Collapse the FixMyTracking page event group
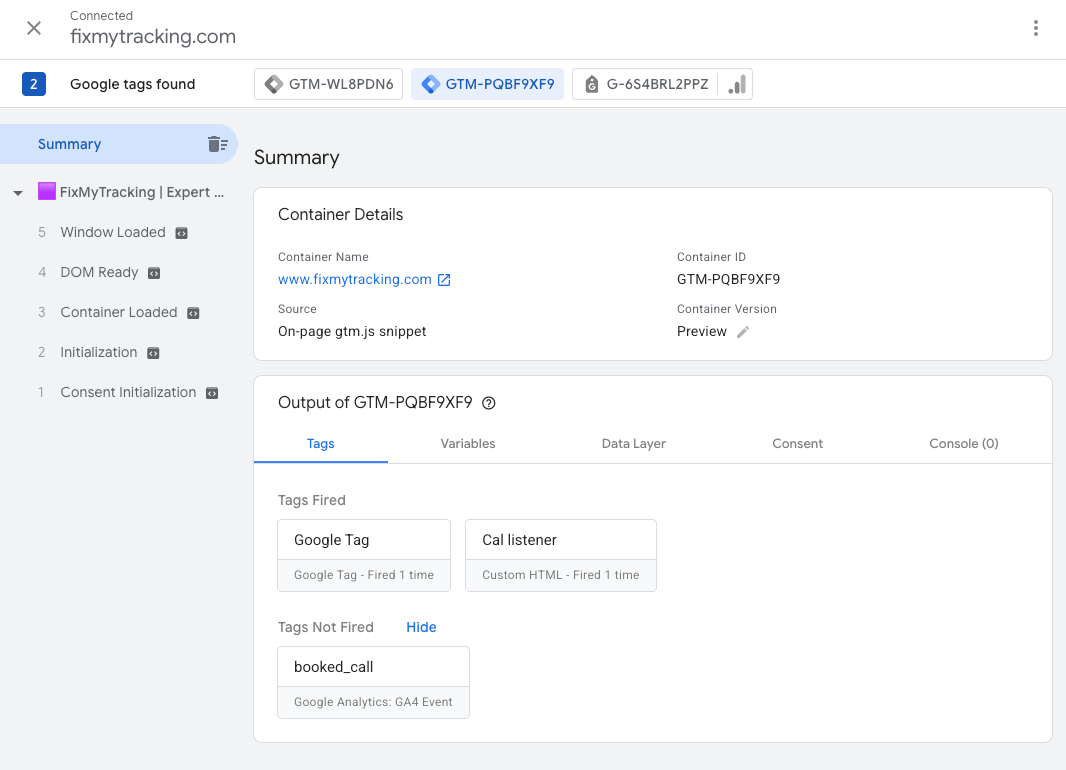This screenshot has height=770, width=1066. pyautogui.click(x=18, y=193)
